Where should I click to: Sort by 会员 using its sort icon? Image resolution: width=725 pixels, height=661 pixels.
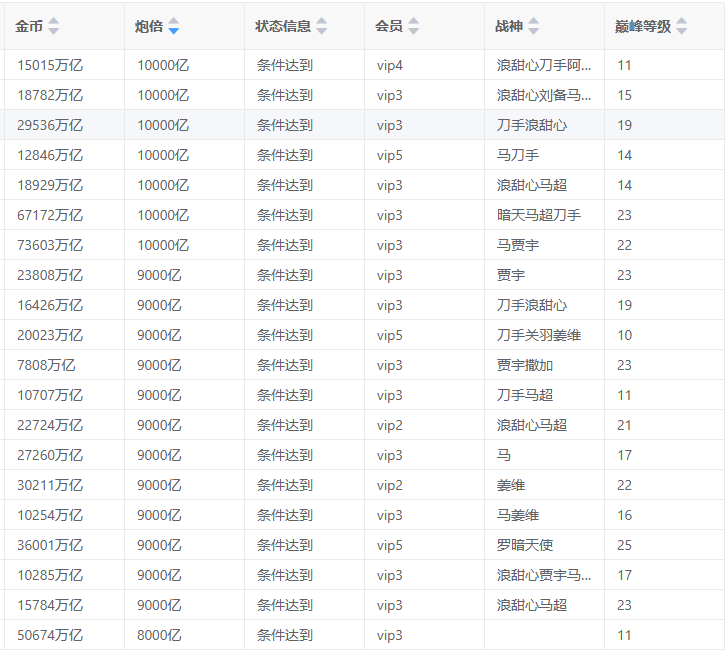coord(414,26)
